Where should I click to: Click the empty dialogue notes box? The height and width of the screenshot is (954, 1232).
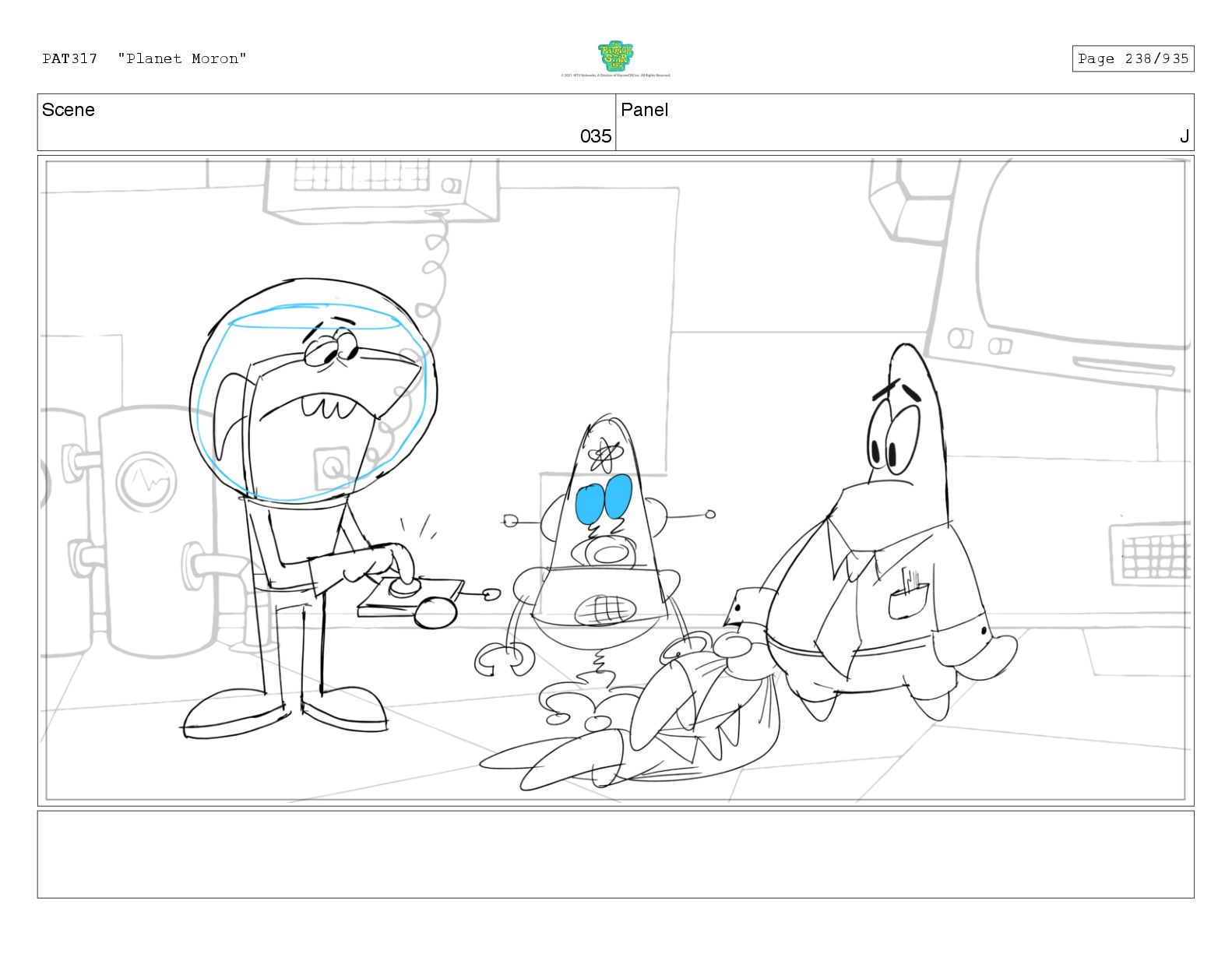(x=615, y=854)
